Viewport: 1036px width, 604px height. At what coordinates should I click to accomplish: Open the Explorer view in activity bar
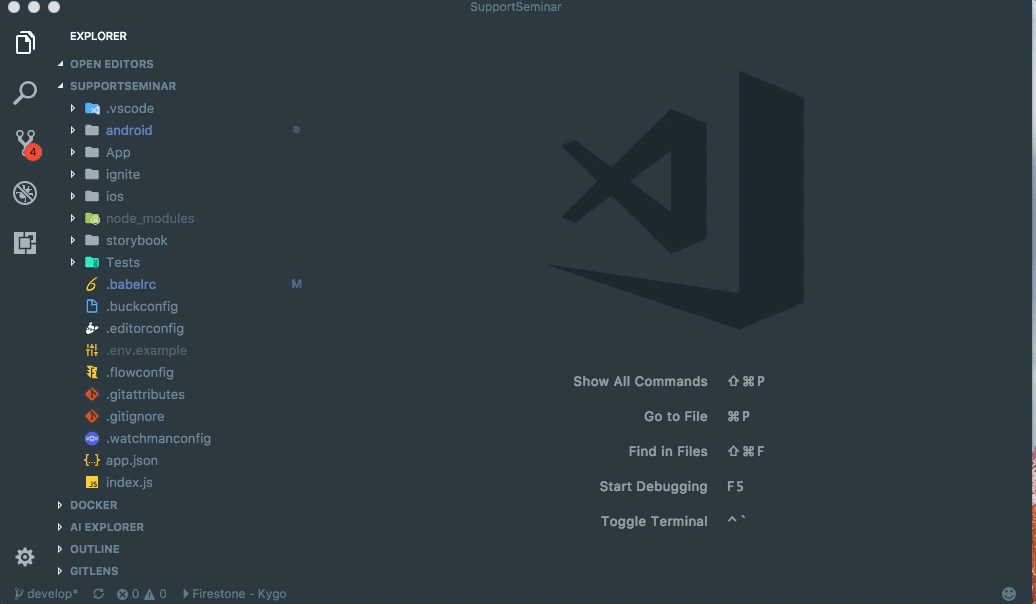click(25, 43)
